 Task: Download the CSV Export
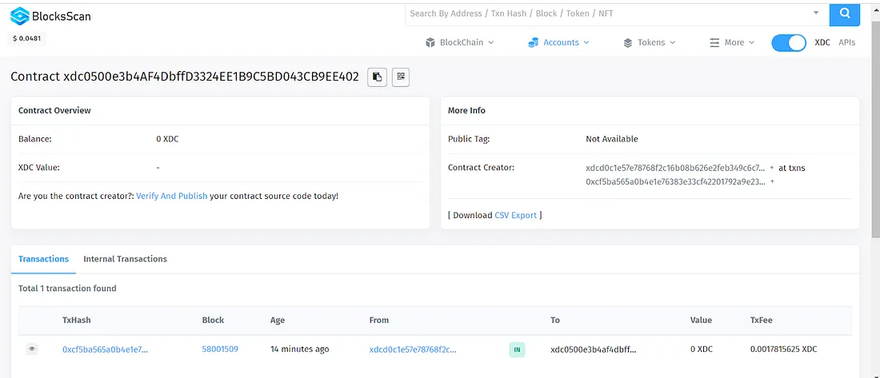(x=515, y=215)
